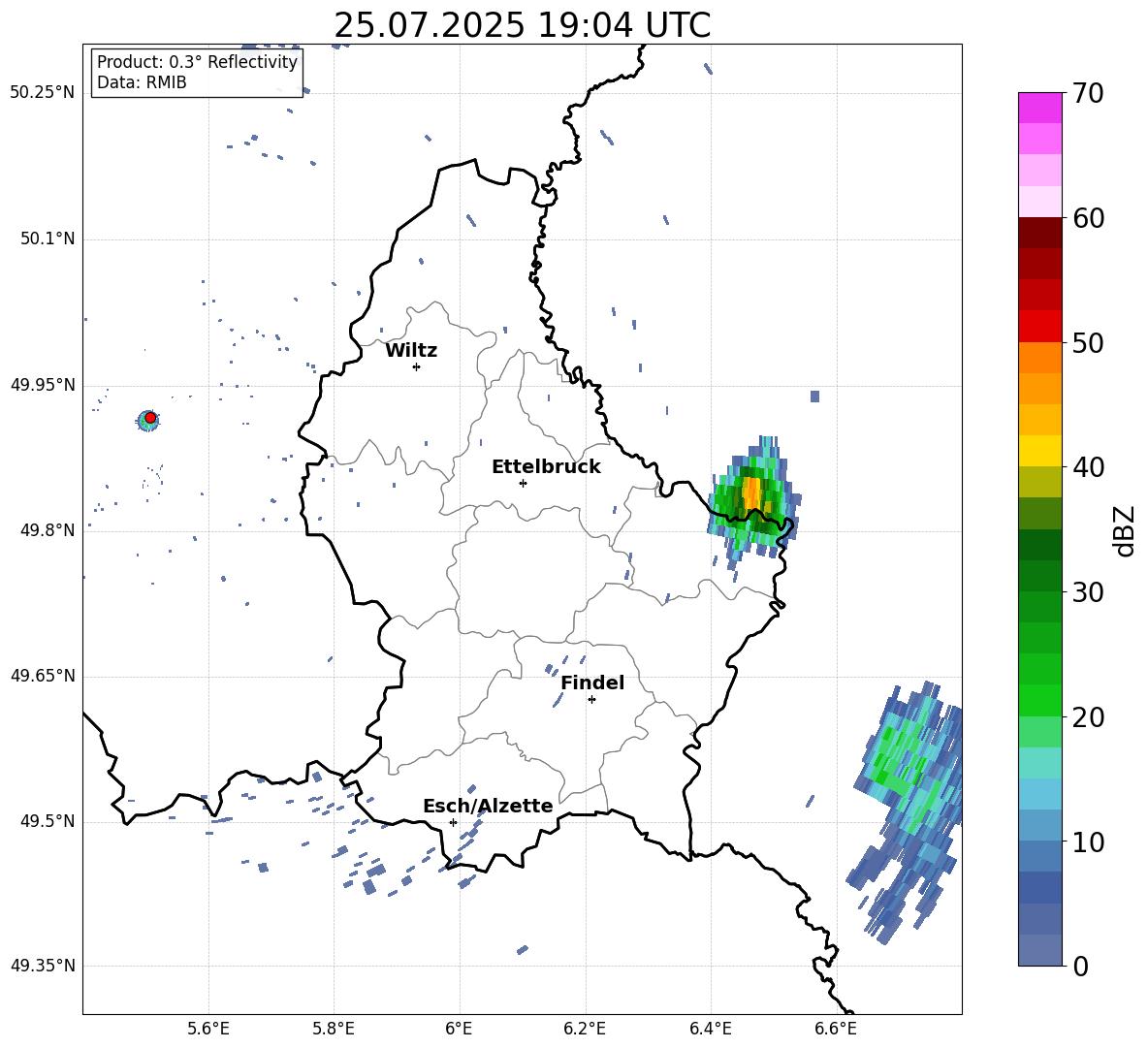Click the red radar site marker
The height and width of the screenshot is (1048, 1148).
[x=150, y=417]
